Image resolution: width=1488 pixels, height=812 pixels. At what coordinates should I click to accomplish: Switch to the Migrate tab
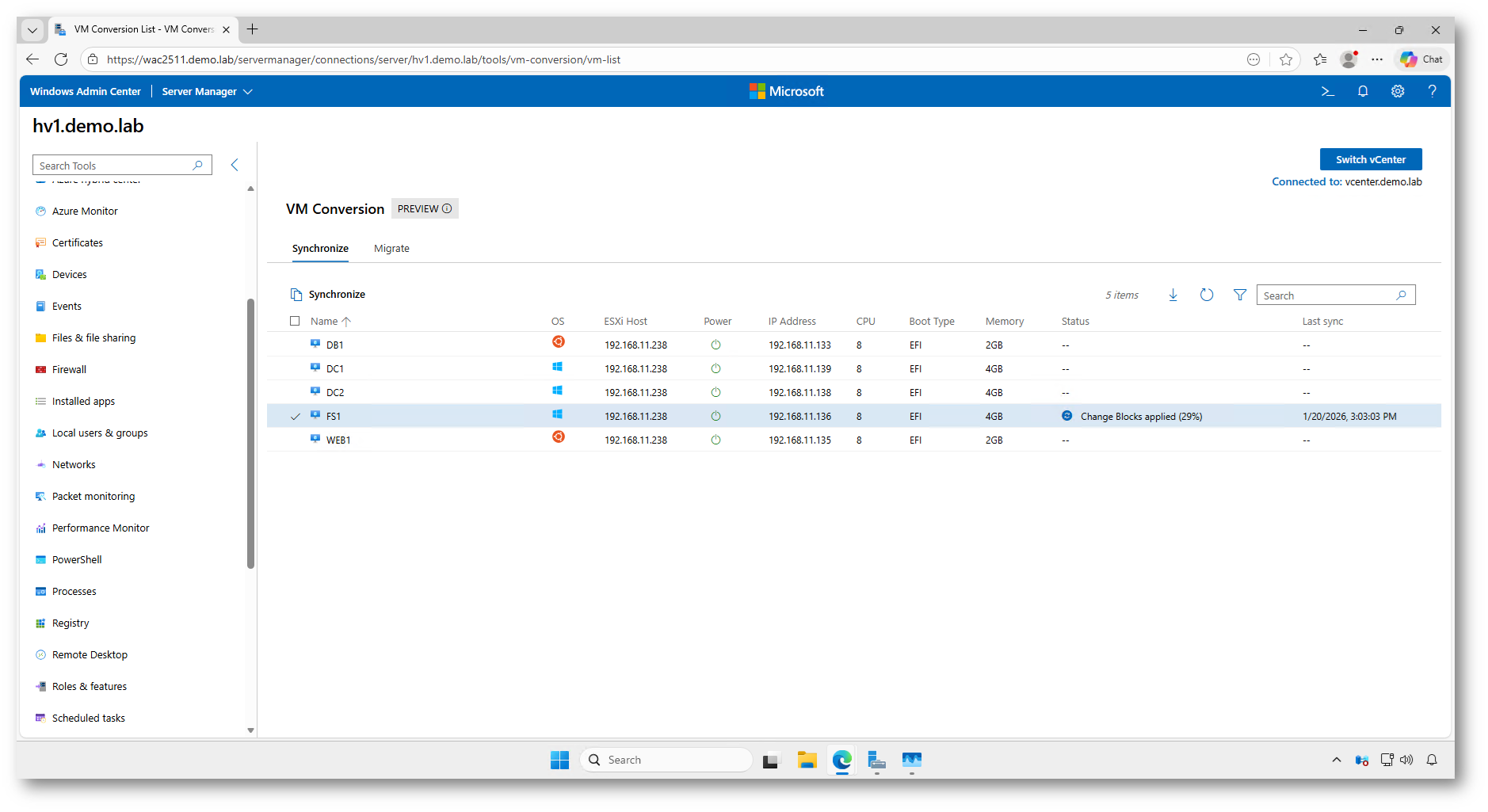coord(391,249)
